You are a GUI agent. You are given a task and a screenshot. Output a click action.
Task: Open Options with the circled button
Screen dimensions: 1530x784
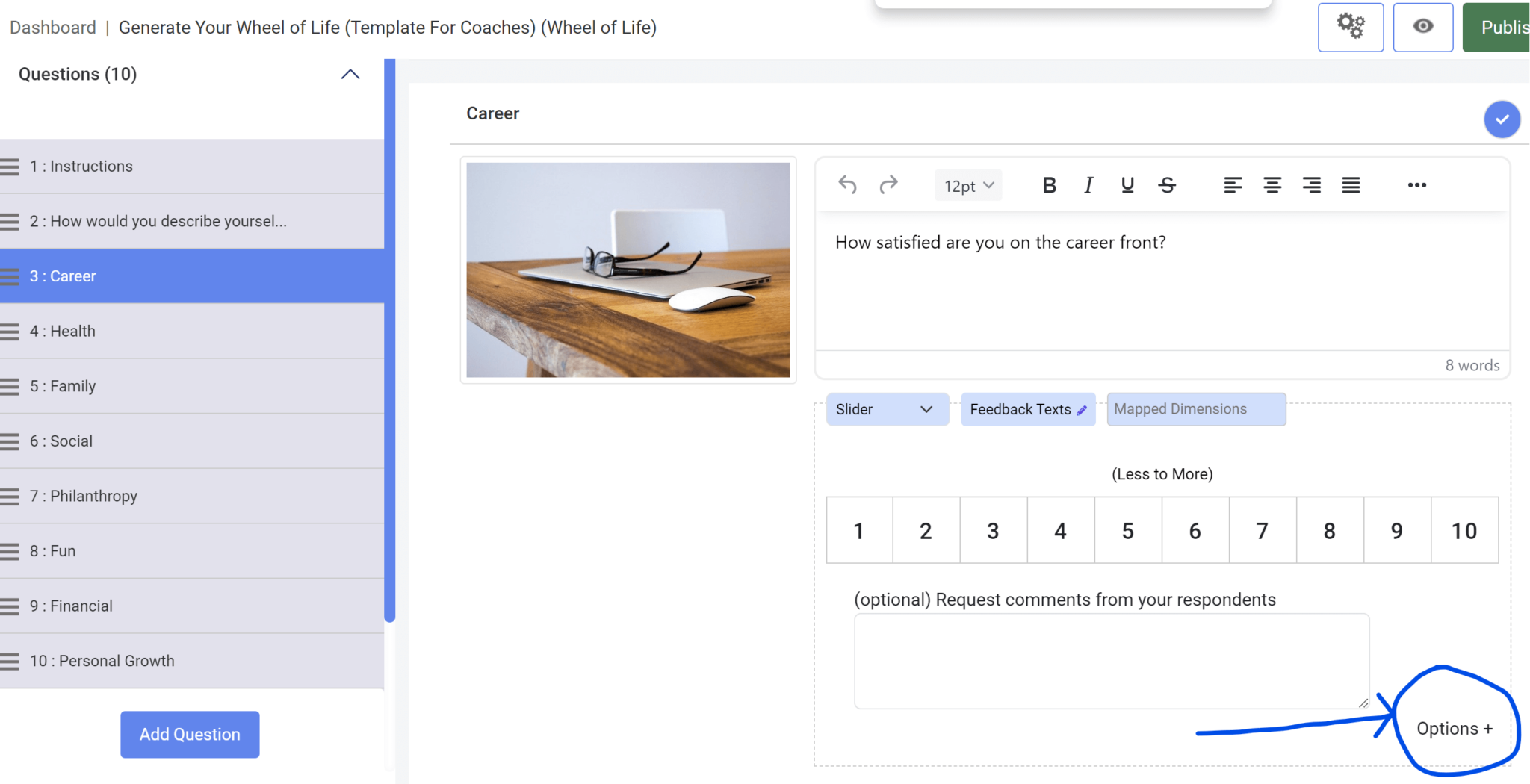(1452, 728)
